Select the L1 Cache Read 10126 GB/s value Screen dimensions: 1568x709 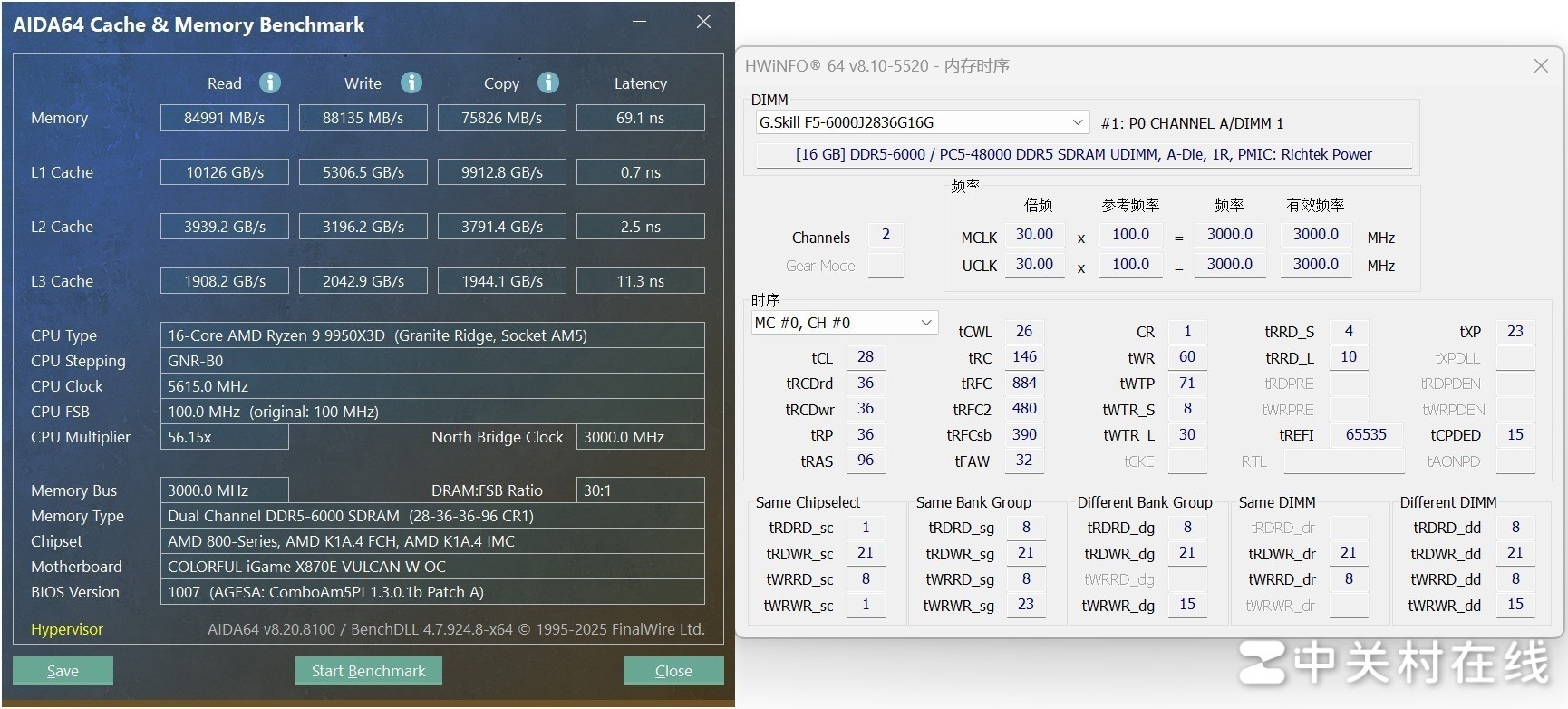point(225,172)
